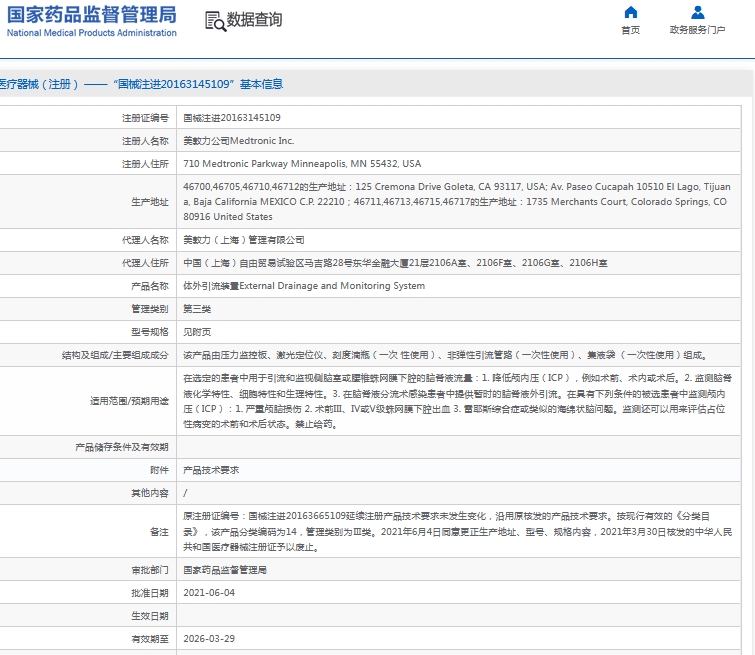Click the 有效期至 label

click(150, 639)
